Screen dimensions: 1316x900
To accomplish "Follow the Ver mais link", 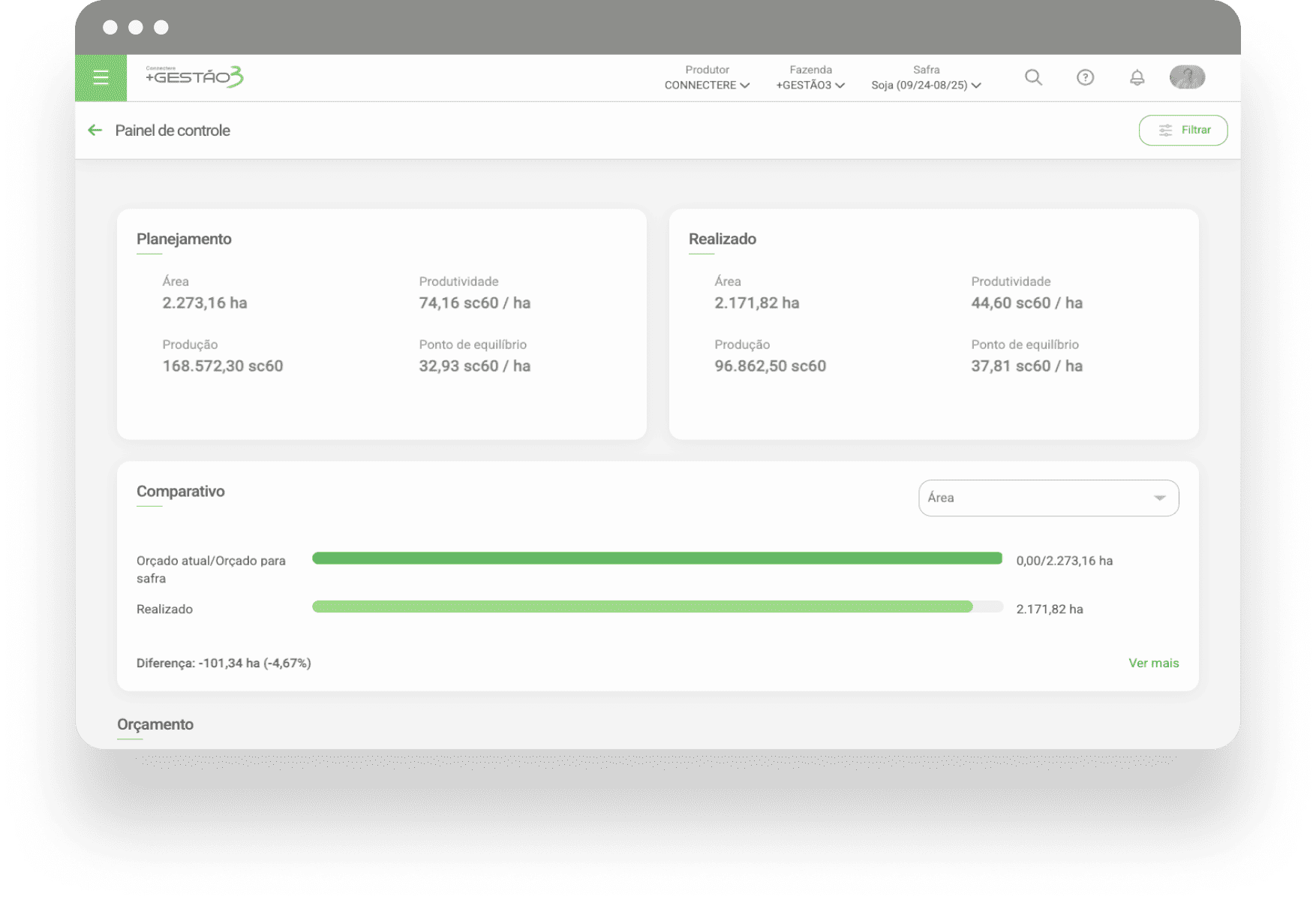I will pos(1153,663).
